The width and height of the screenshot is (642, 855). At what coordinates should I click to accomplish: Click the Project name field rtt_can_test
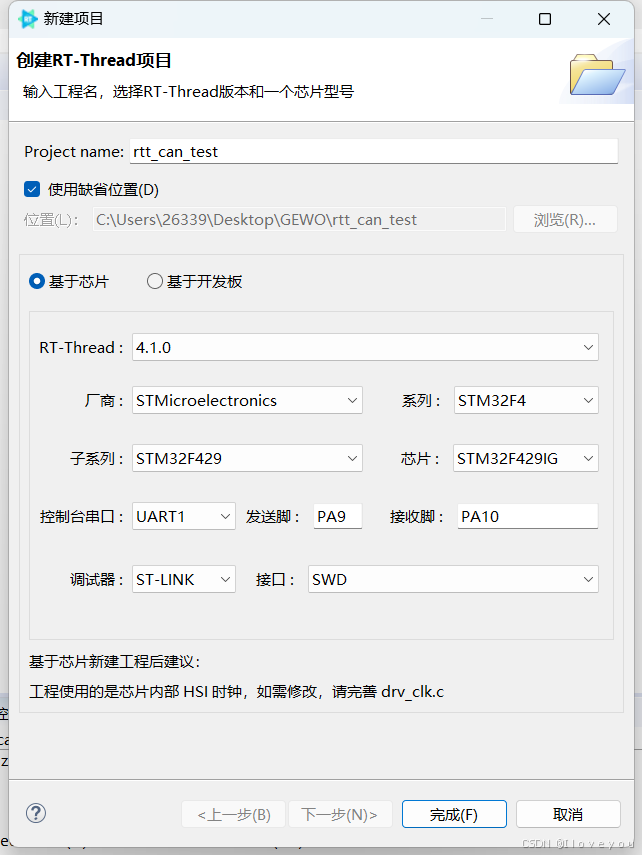pos(374,151)
